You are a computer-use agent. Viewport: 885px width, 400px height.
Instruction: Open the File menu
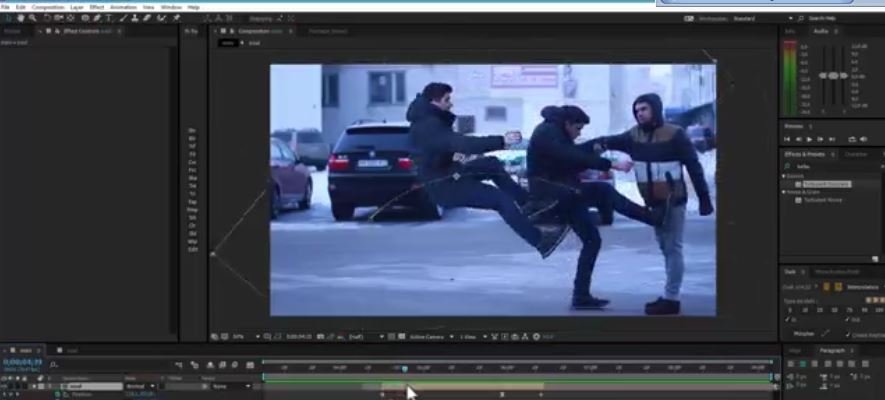5,7
